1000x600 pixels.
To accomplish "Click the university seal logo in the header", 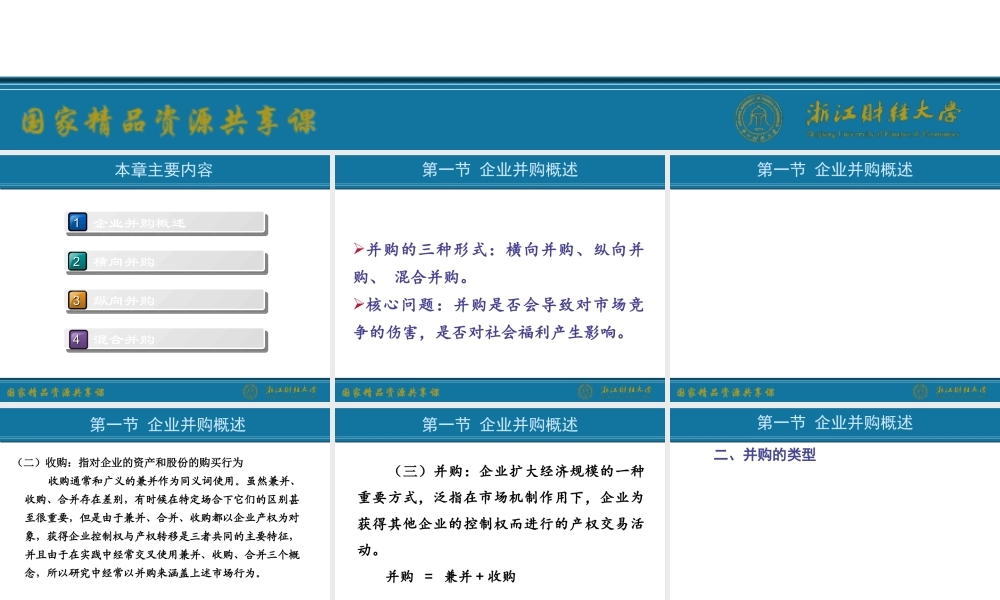I will point(760,118).
